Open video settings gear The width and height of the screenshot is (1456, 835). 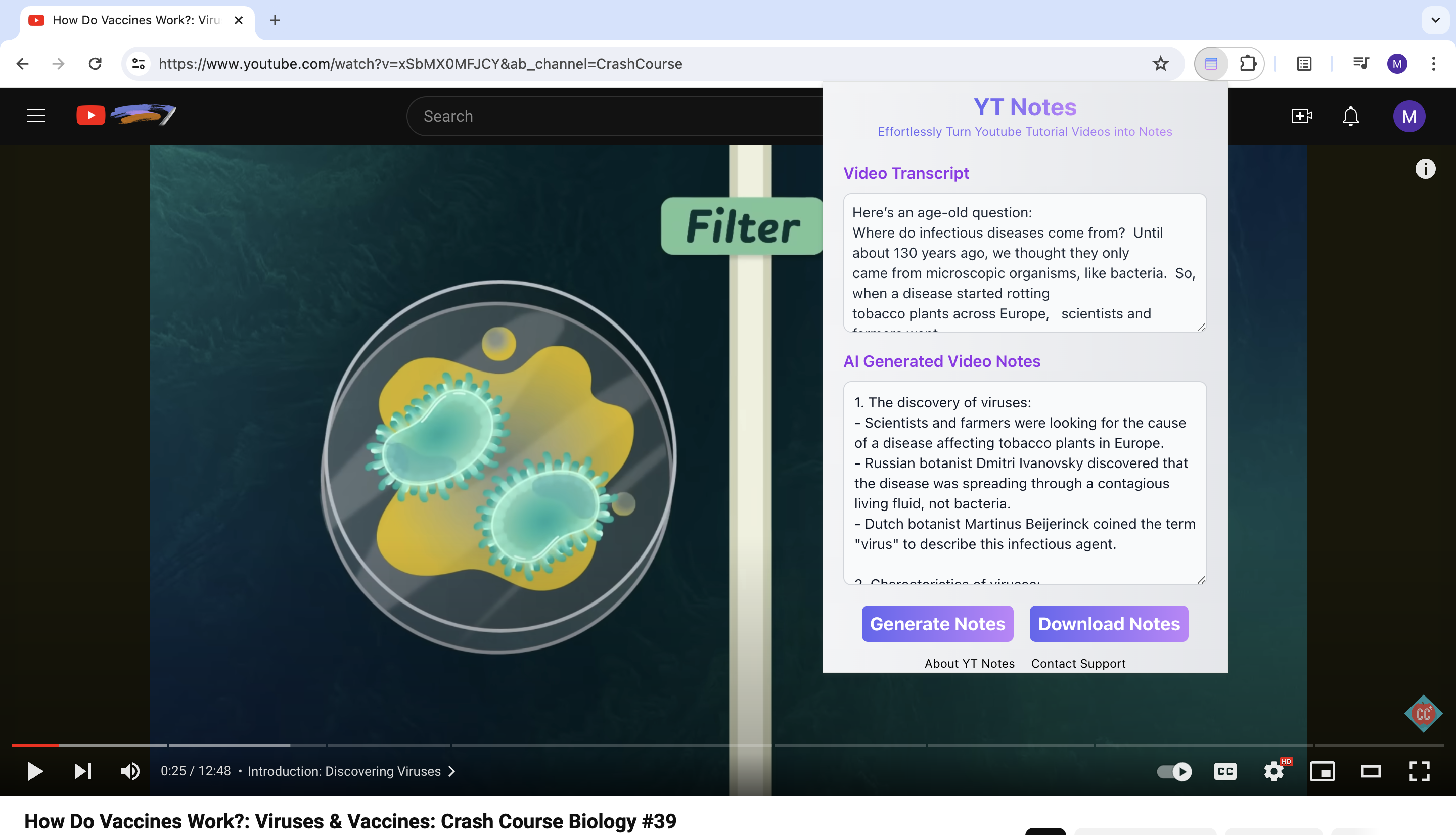point(1273,771)
